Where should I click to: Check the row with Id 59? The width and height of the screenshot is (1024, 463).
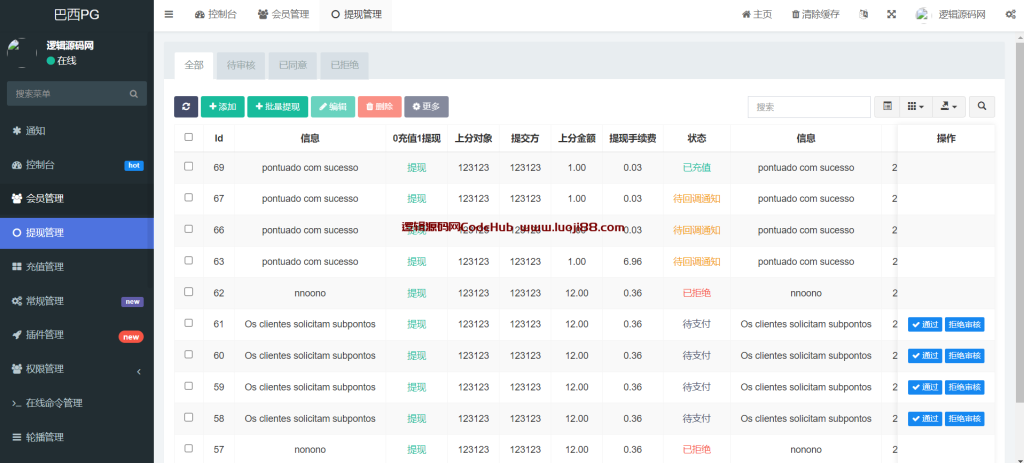tap(189, 386)
